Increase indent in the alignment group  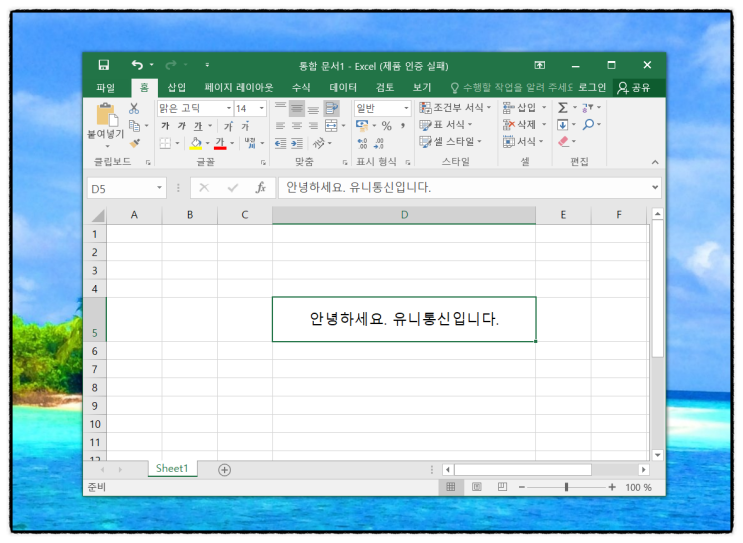click(x=297, y=143)
